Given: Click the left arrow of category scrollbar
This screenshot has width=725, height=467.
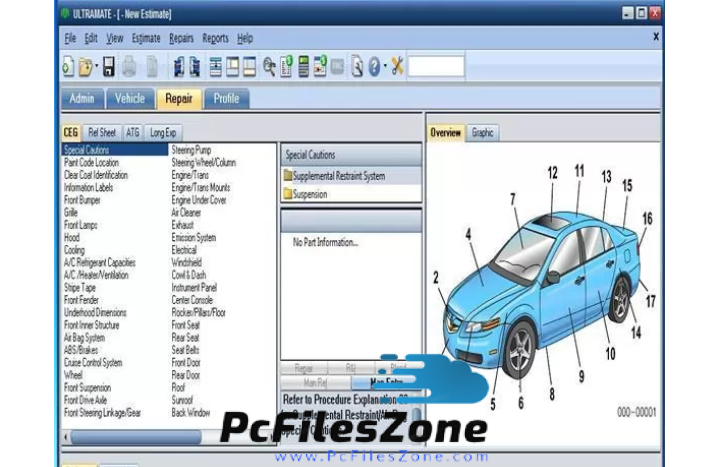Looking at the screenshot, I should tap(66, 437).
